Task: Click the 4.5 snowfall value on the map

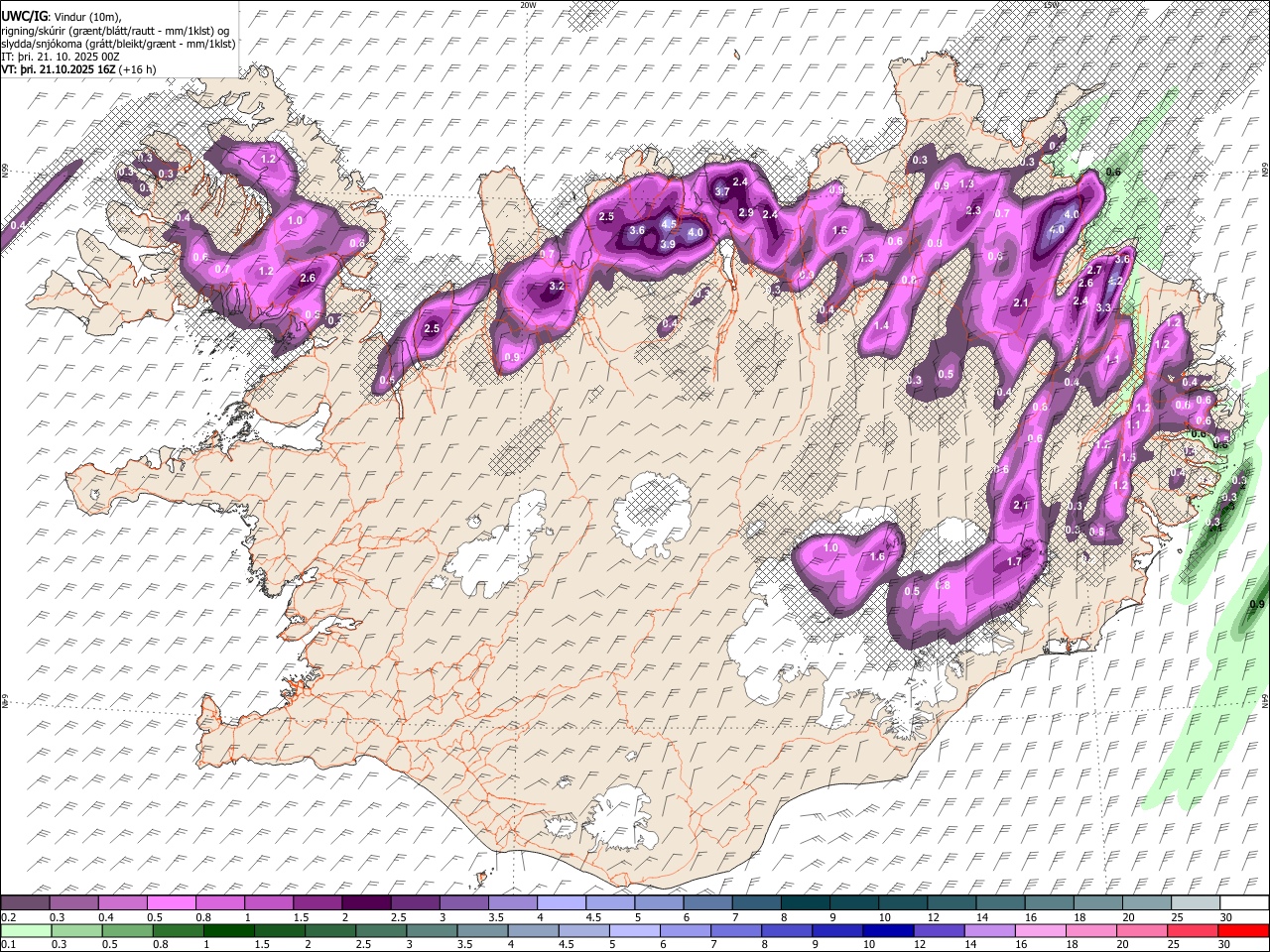Action: (x=669, y=225)
